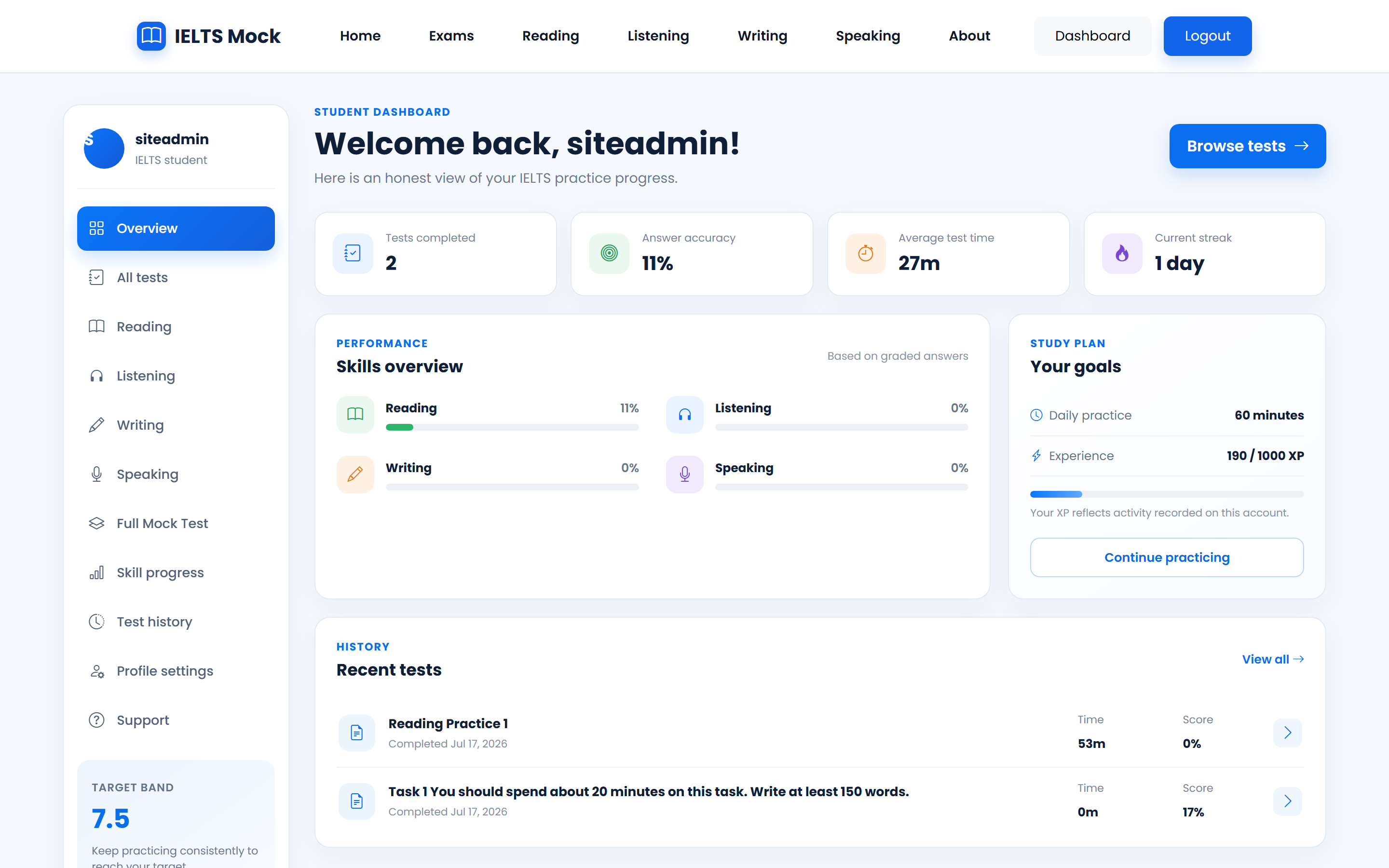Click the Average test time stopwatch icon

pyautogui.click(x=866, y=253)
